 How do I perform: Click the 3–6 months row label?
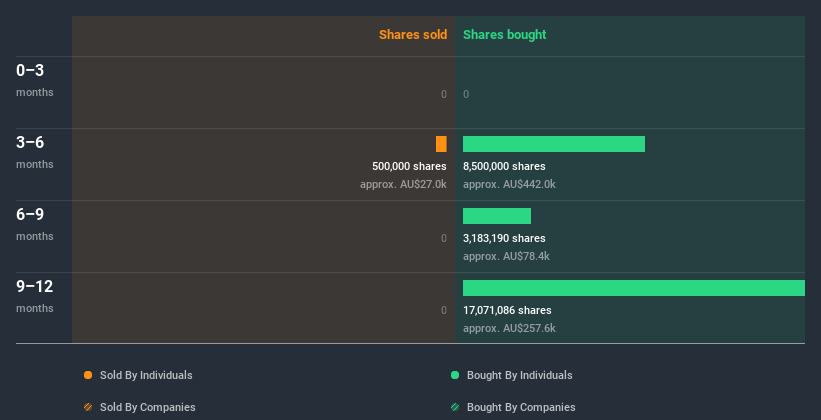point(35,152)
